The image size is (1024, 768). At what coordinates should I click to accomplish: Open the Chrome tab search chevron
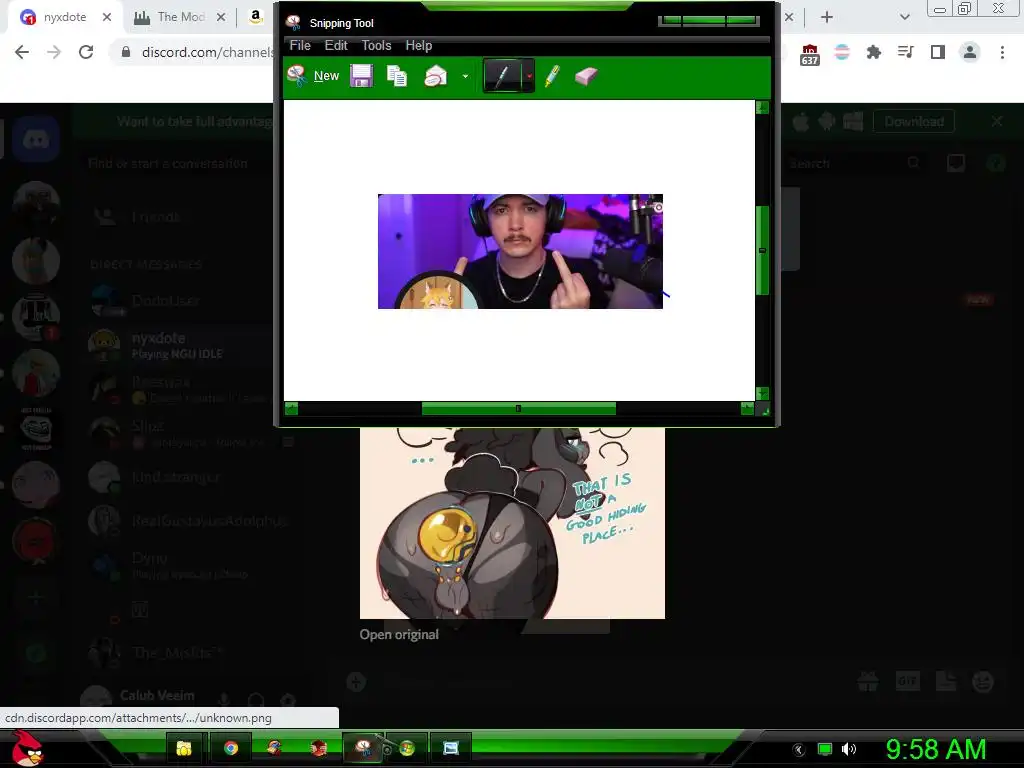point(904,18)
